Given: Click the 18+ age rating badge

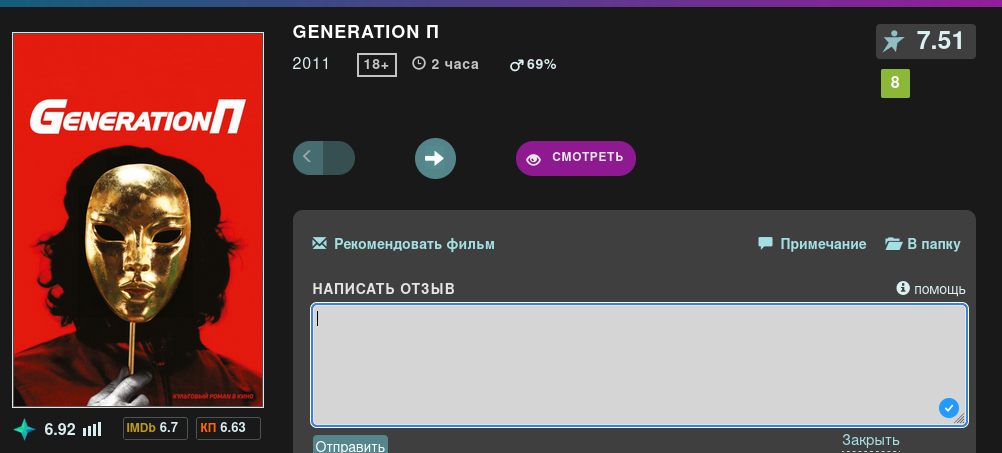Looking at the screenshot, I should [377, 65].
